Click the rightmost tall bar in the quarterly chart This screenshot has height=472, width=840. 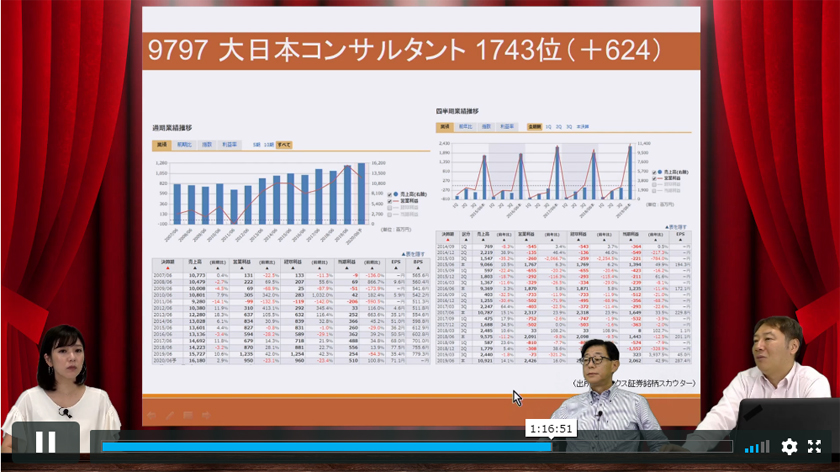[x=630, y=172]
